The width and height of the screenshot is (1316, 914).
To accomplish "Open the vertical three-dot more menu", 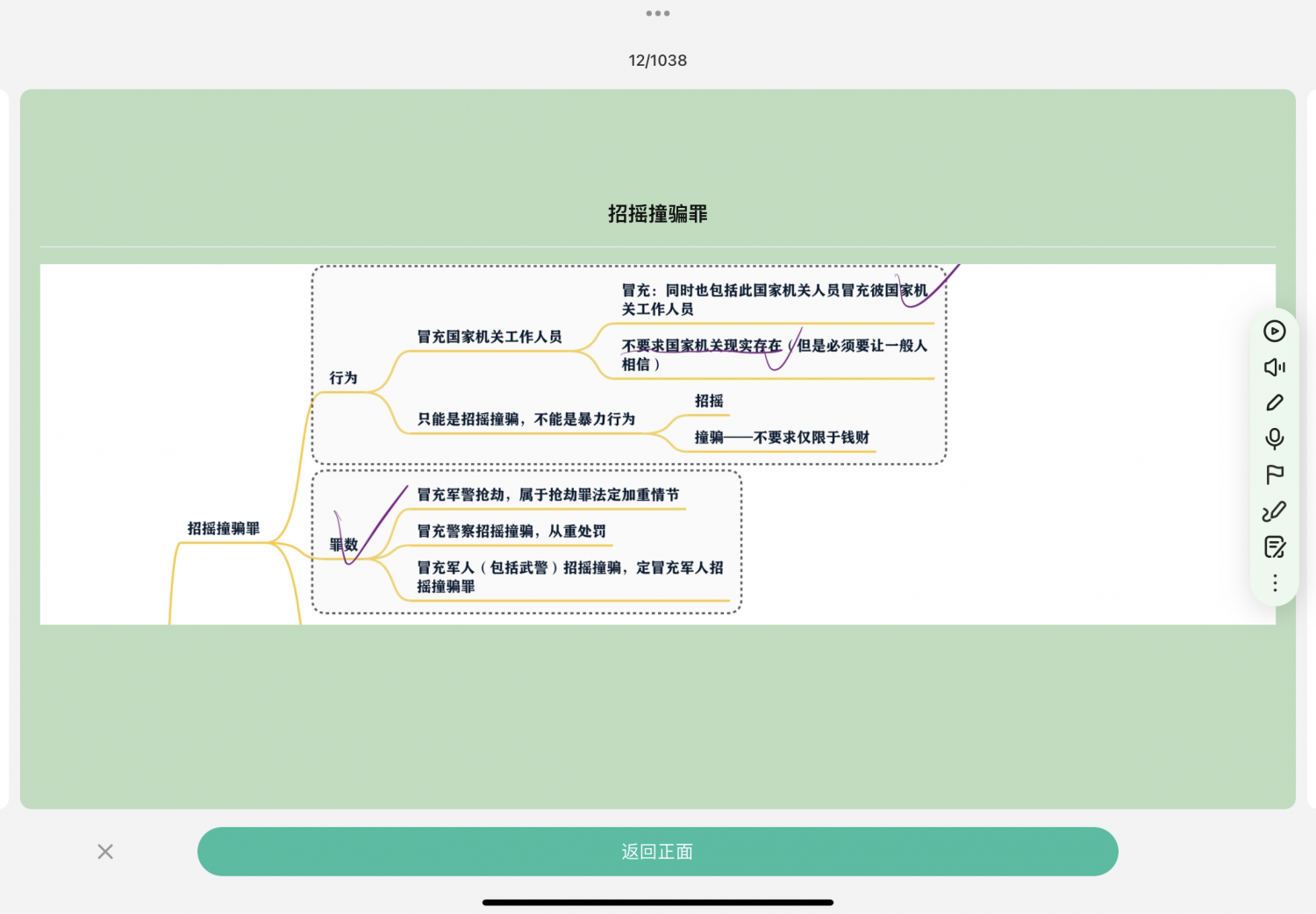I will [1274, 582].
